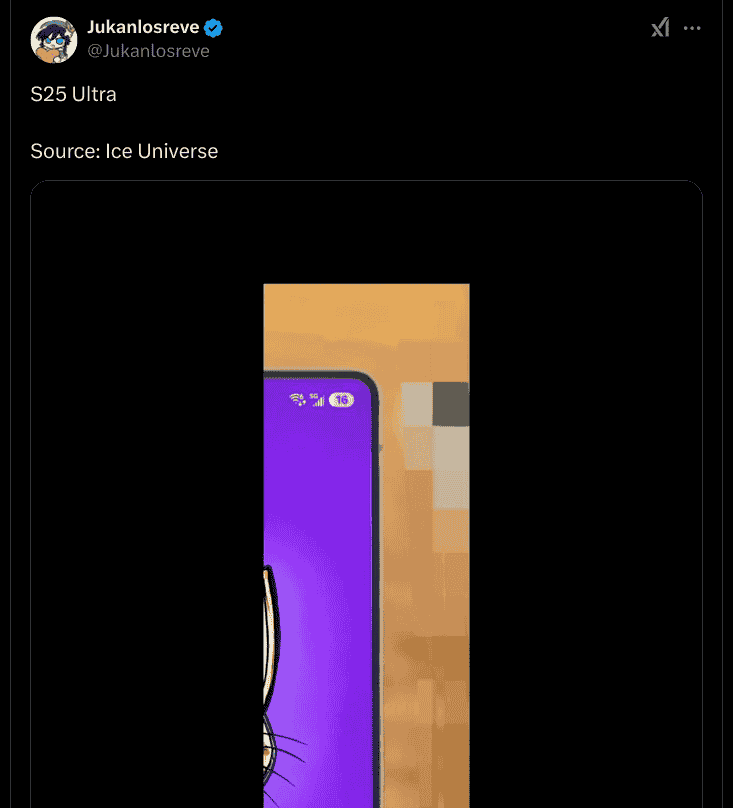
Task: Click the blue verified badge
Action: tap(213, 28)
